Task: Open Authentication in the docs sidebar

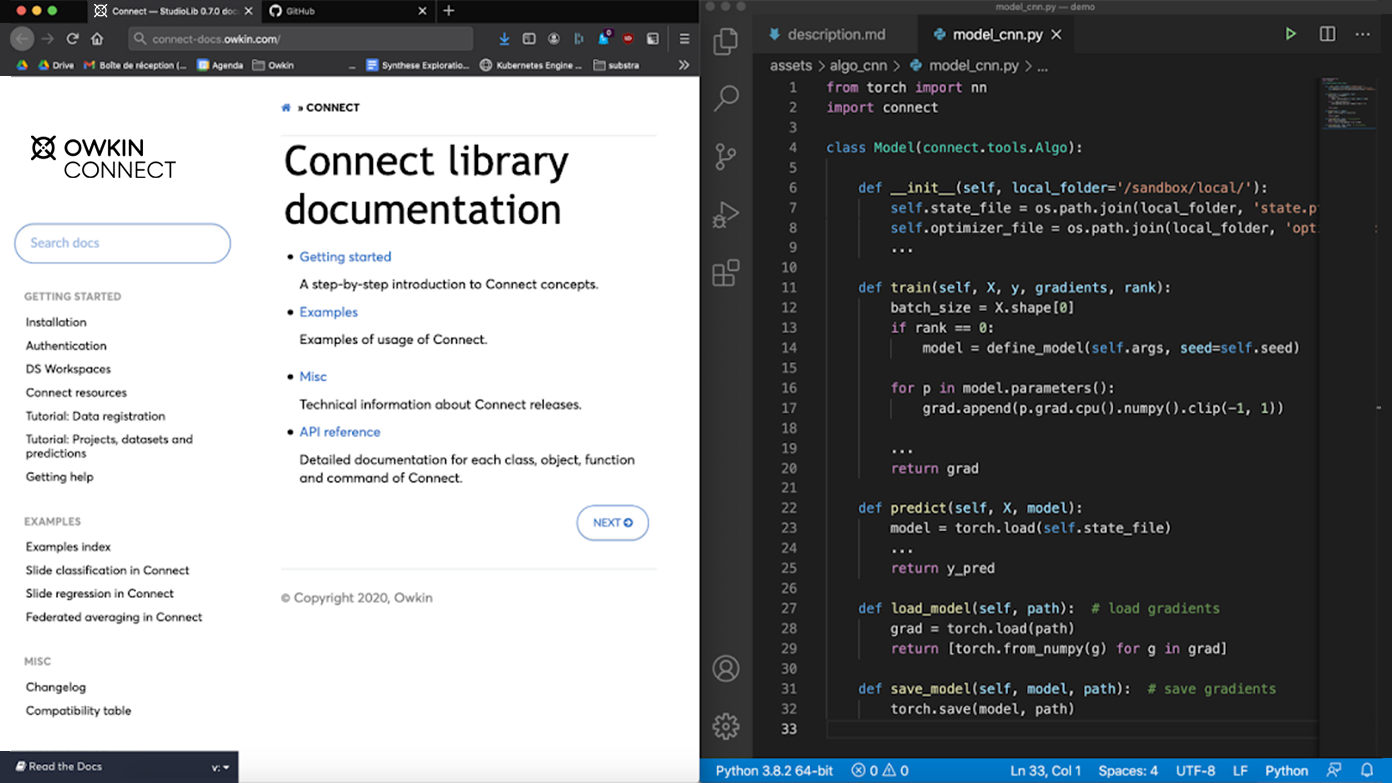Action: click(66, 346)
